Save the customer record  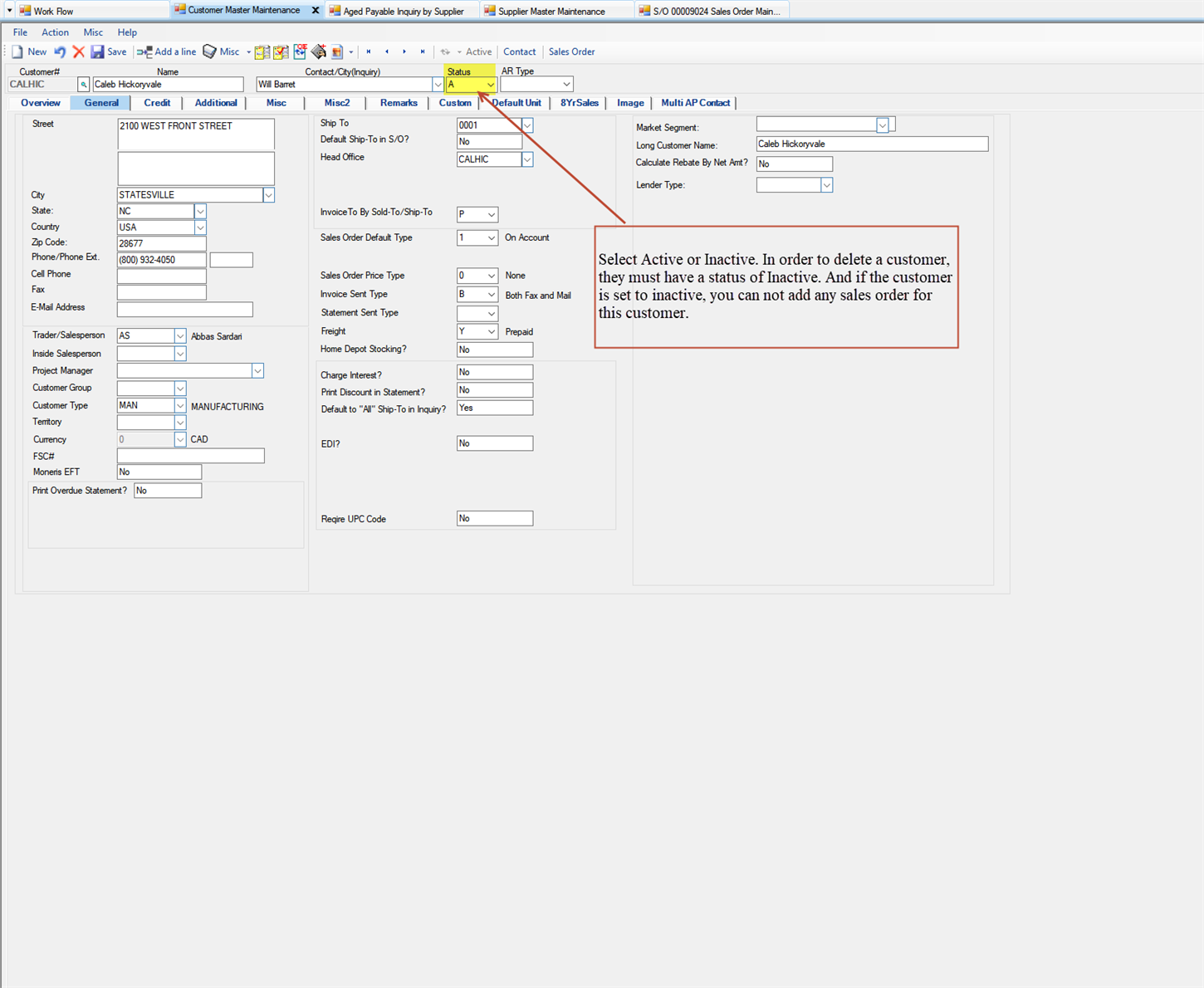coord(110,51)
